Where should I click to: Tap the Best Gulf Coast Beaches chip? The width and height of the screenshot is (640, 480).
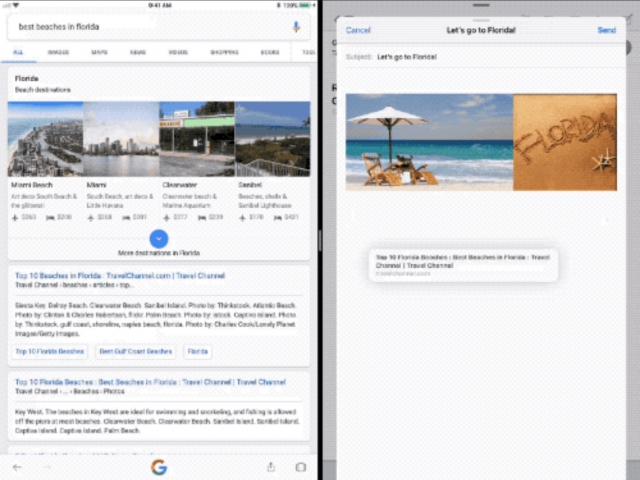136,351
